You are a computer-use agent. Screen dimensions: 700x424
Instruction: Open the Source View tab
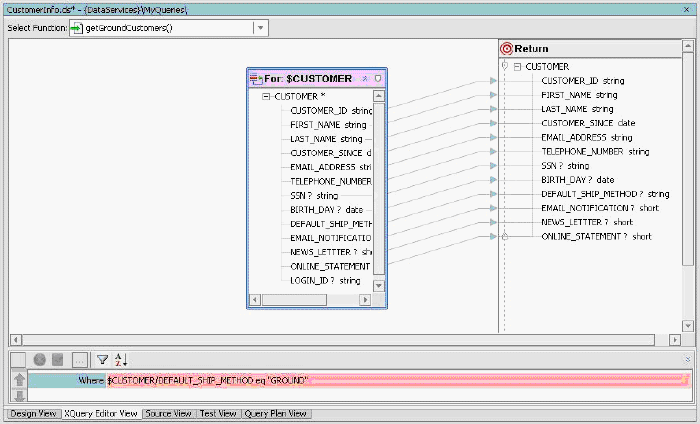(x=168, y=414)
